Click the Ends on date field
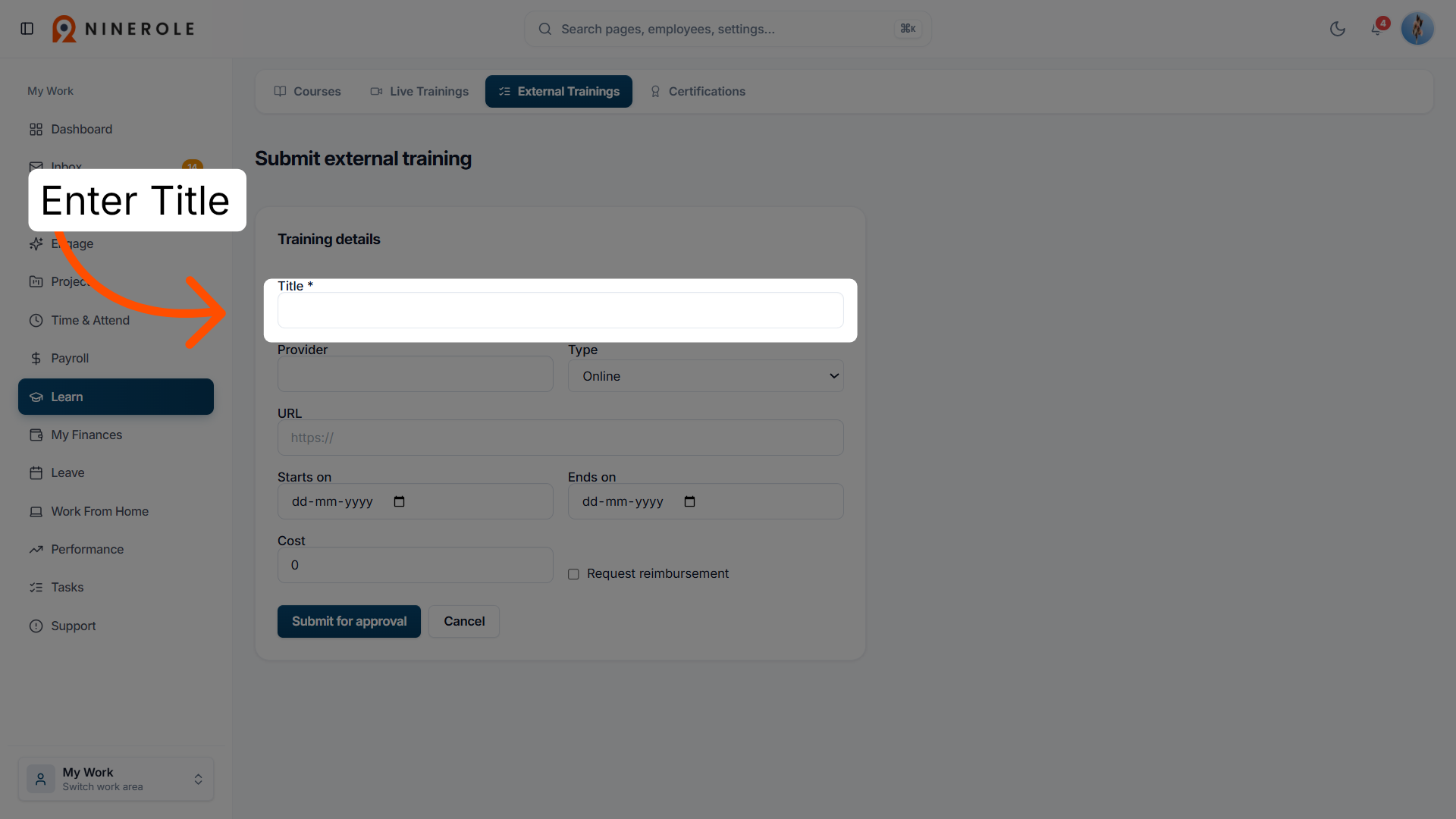The image size is (1456, 819). click(x=706, y=501)
